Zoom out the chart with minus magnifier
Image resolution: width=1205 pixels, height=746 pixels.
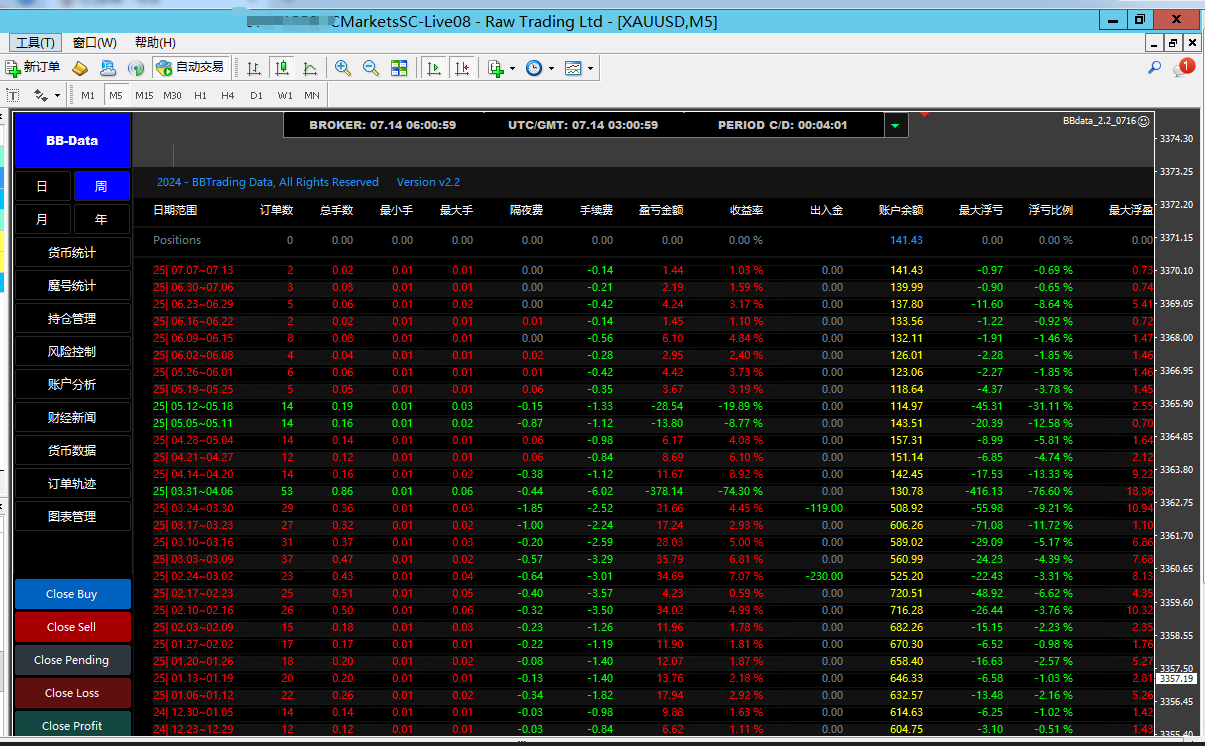[x=371, y=68]
